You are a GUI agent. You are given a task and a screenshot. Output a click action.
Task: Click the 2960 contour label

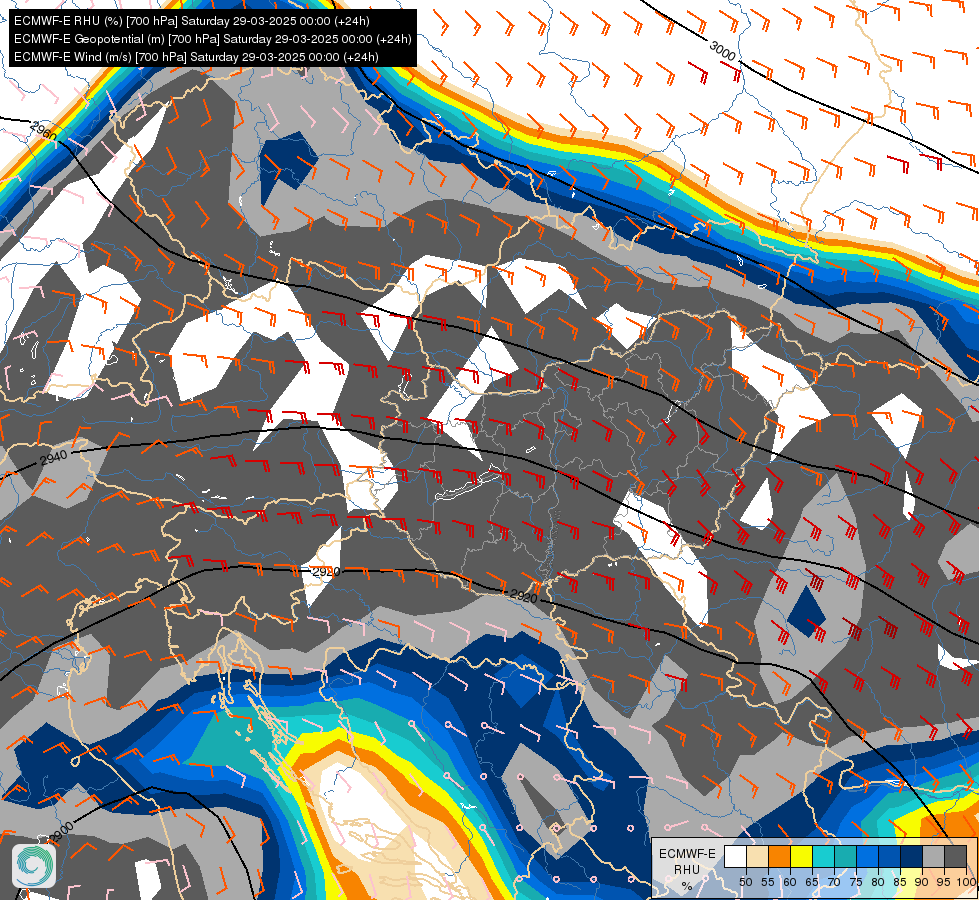tap(44, 131)
